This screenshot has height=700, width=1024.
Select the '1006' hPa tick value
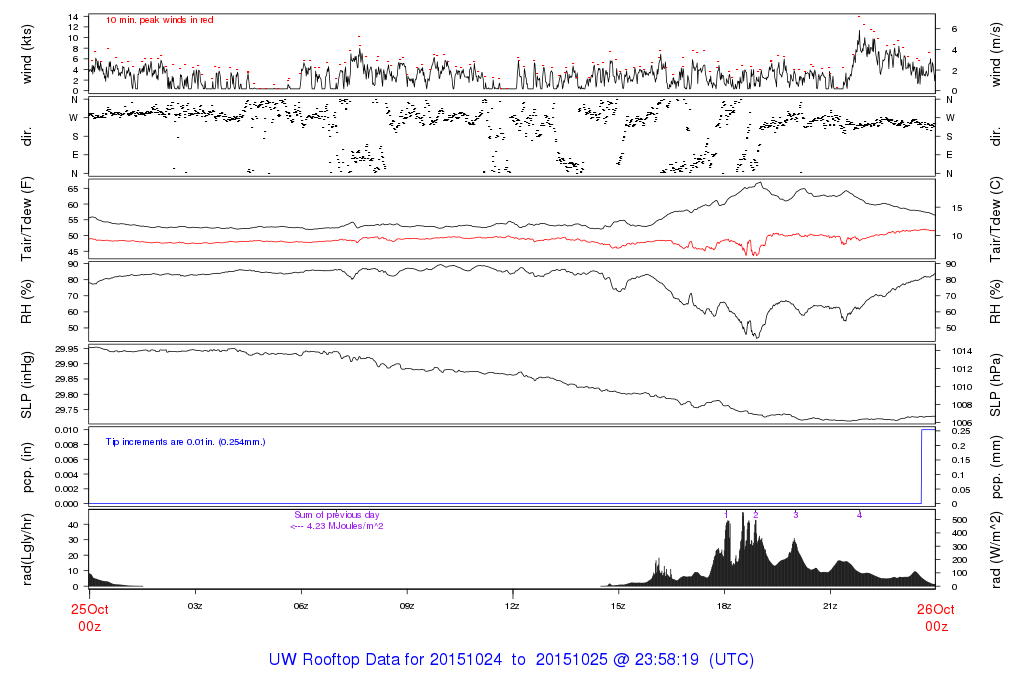961,423
